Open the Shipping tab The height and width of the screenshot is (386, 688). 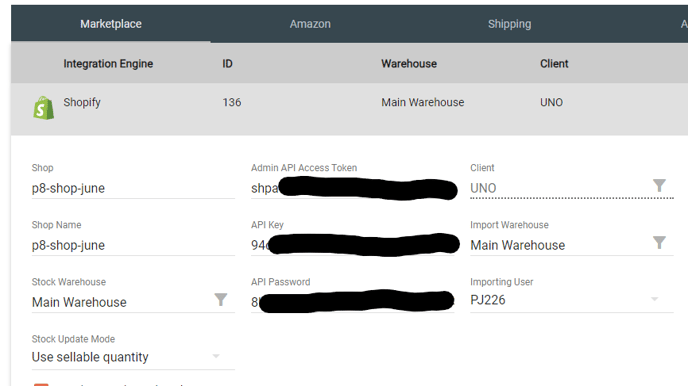pos(509,24)
